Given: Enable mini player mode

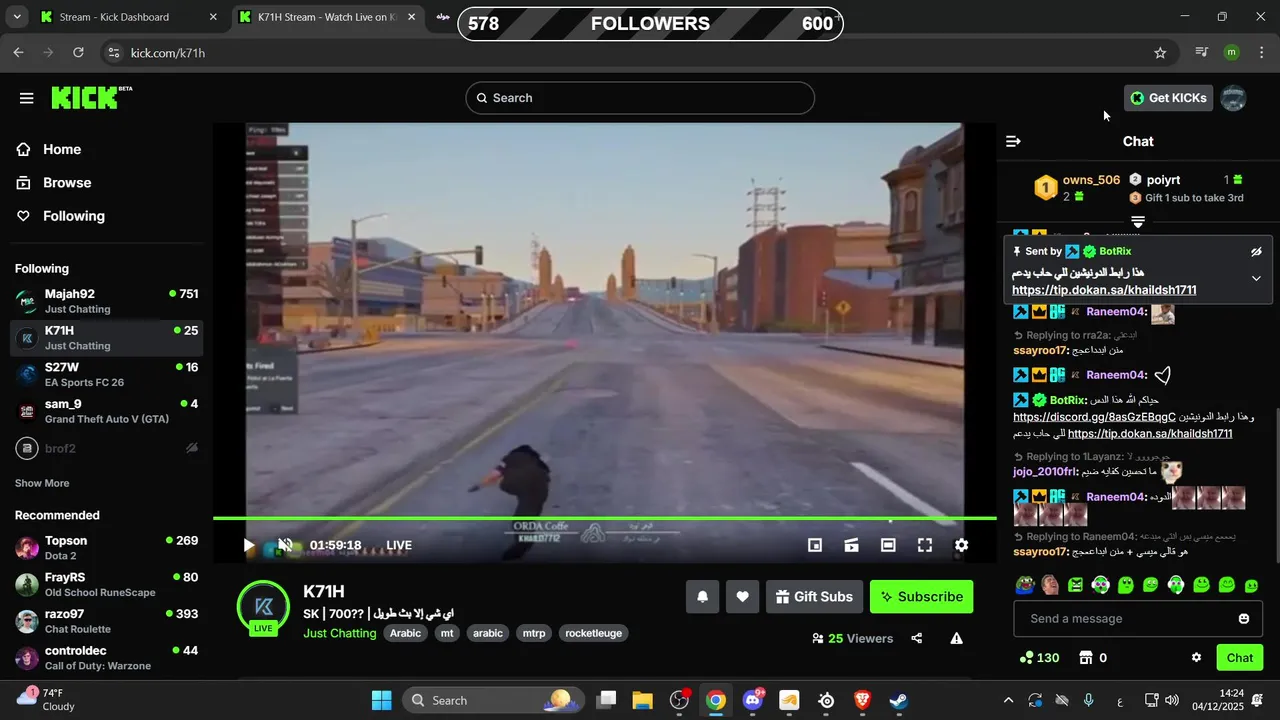Looking at the screenshot, I should (815, 545).
